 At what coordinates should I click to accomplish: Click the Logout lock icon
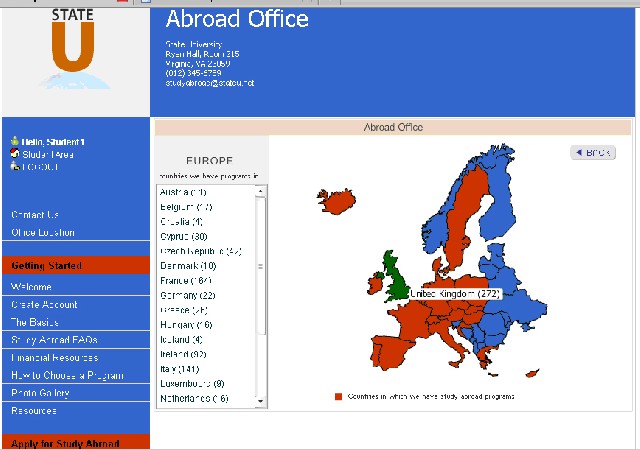14,166
